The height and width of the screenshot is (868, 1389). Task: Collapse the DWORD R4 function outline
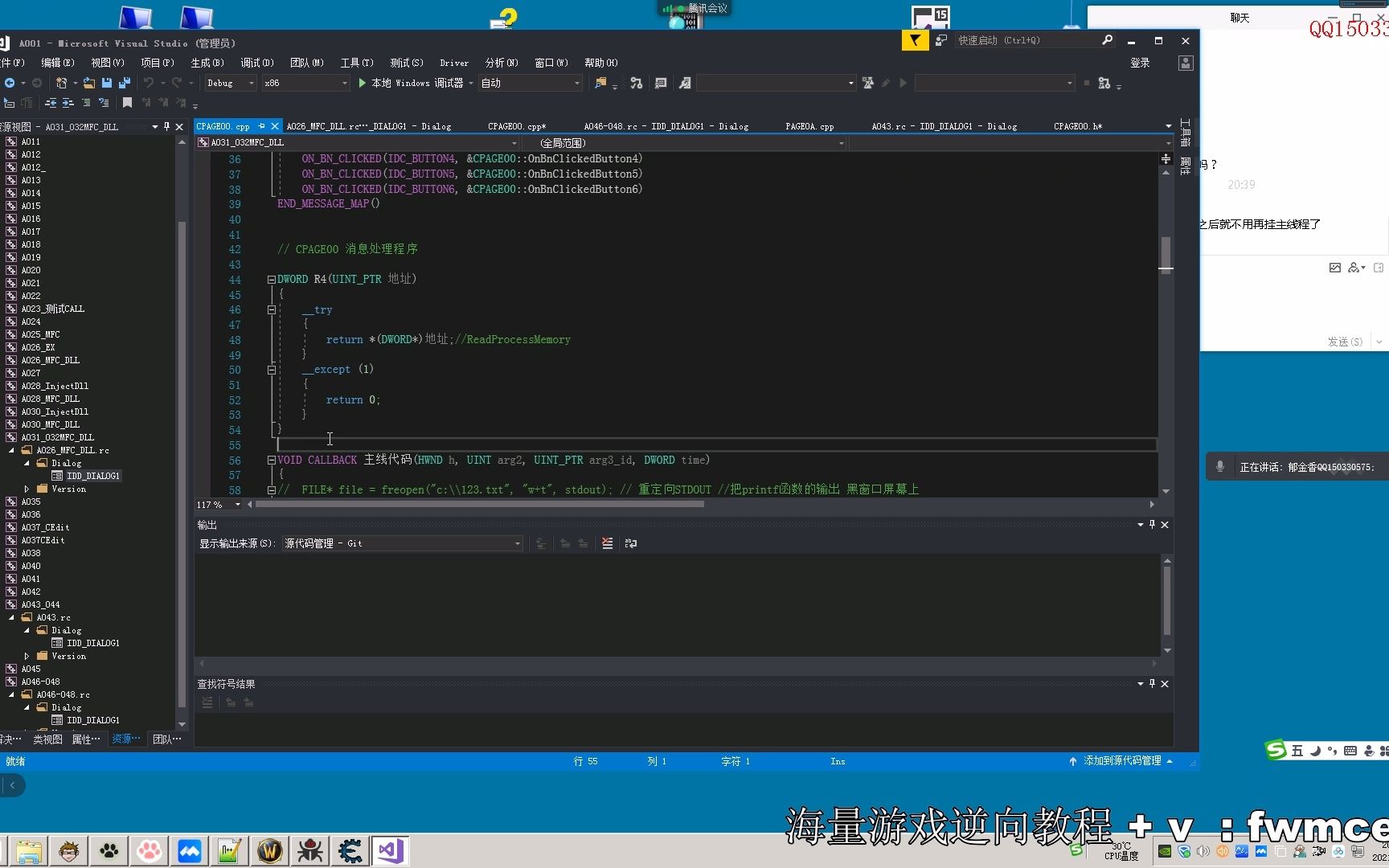point(272,280)
